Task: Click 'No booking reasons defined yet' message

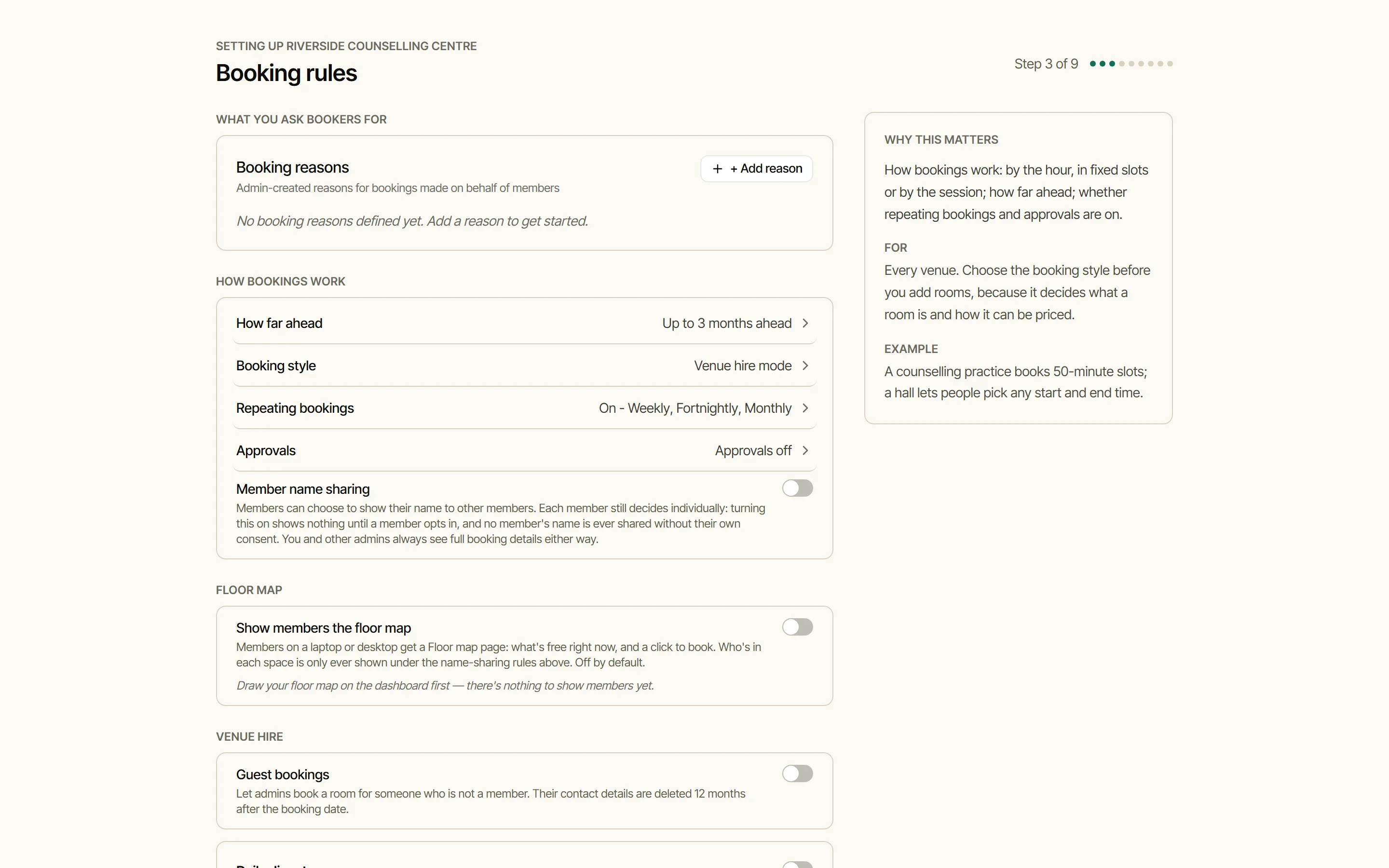Action: pyautogui.click(x=411, y=221)
